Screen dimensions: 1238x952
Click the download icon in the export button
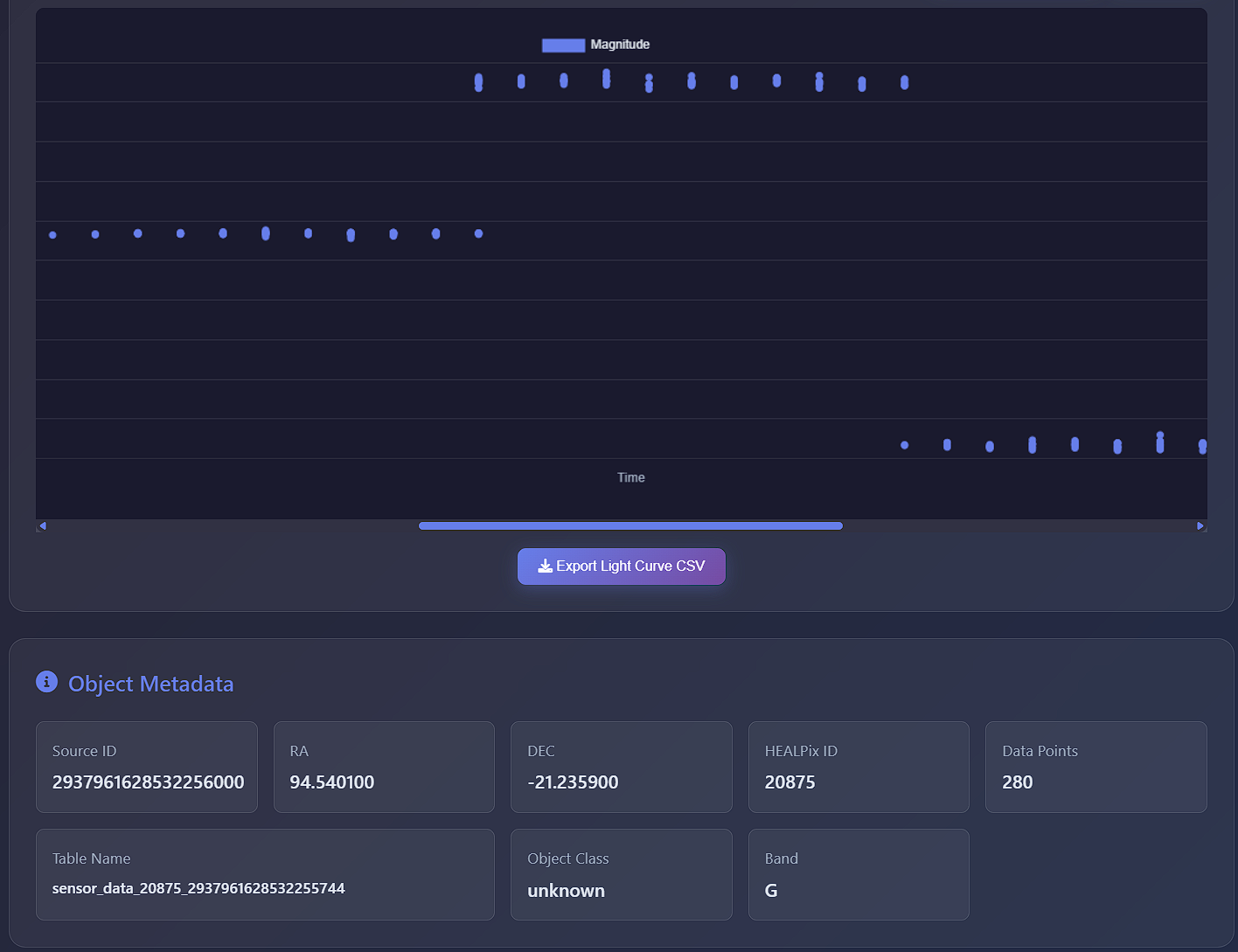coord(545,566)
